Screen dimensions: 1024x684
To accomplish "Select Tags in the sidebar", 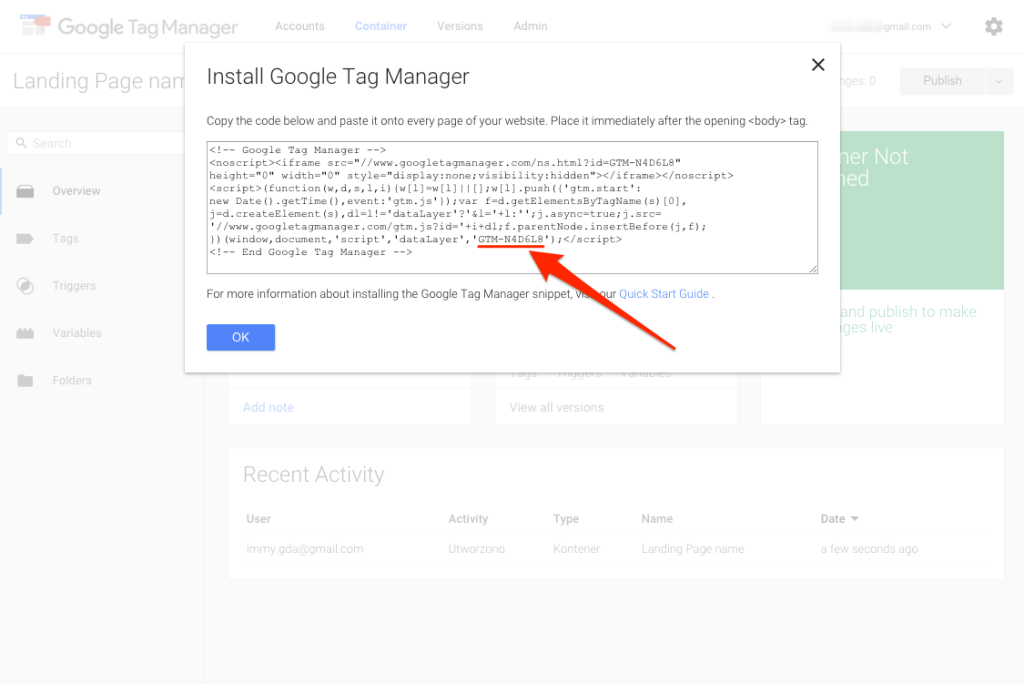I will tap(65, 238).
